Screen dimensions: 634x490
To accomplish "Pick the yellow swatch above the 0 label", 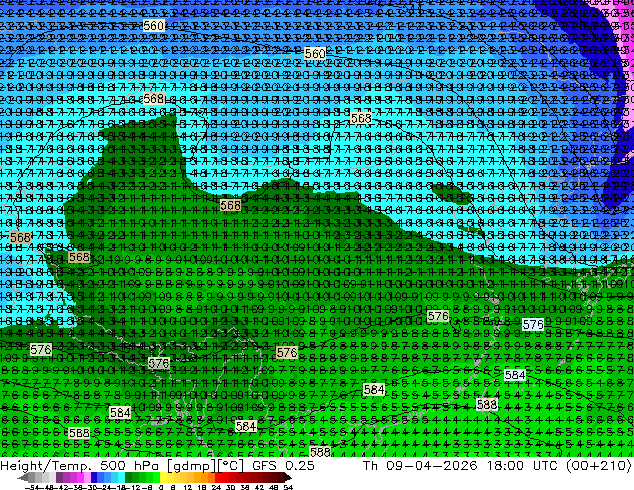I will 163,477.
